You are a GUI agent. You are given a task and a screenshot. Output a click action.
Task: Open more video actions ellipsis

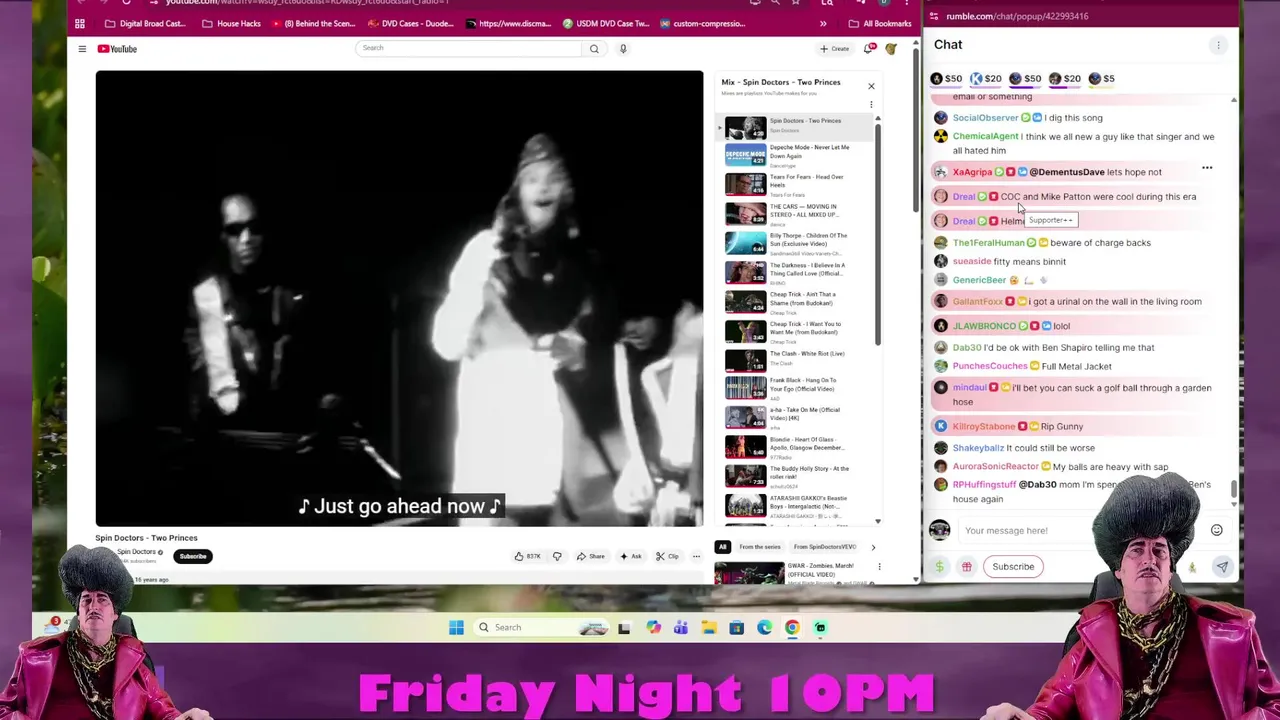click(696, 556)
